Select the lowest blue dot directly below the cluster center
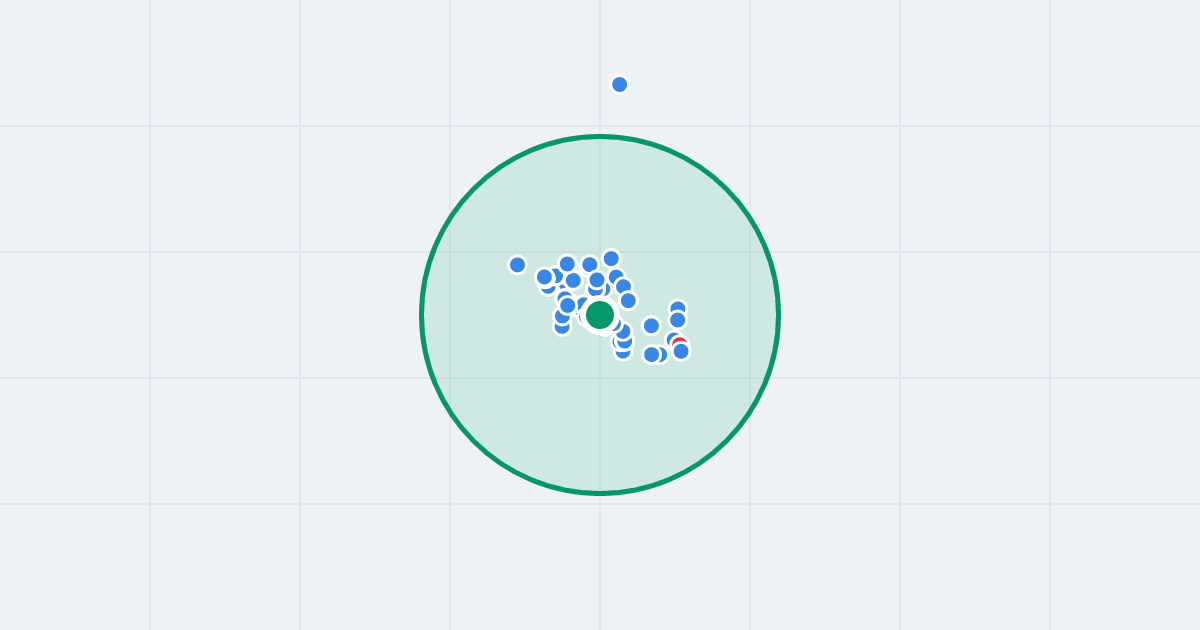This screenshot has height=630, width=1200. pyautogui.click(x=623, y=350)
